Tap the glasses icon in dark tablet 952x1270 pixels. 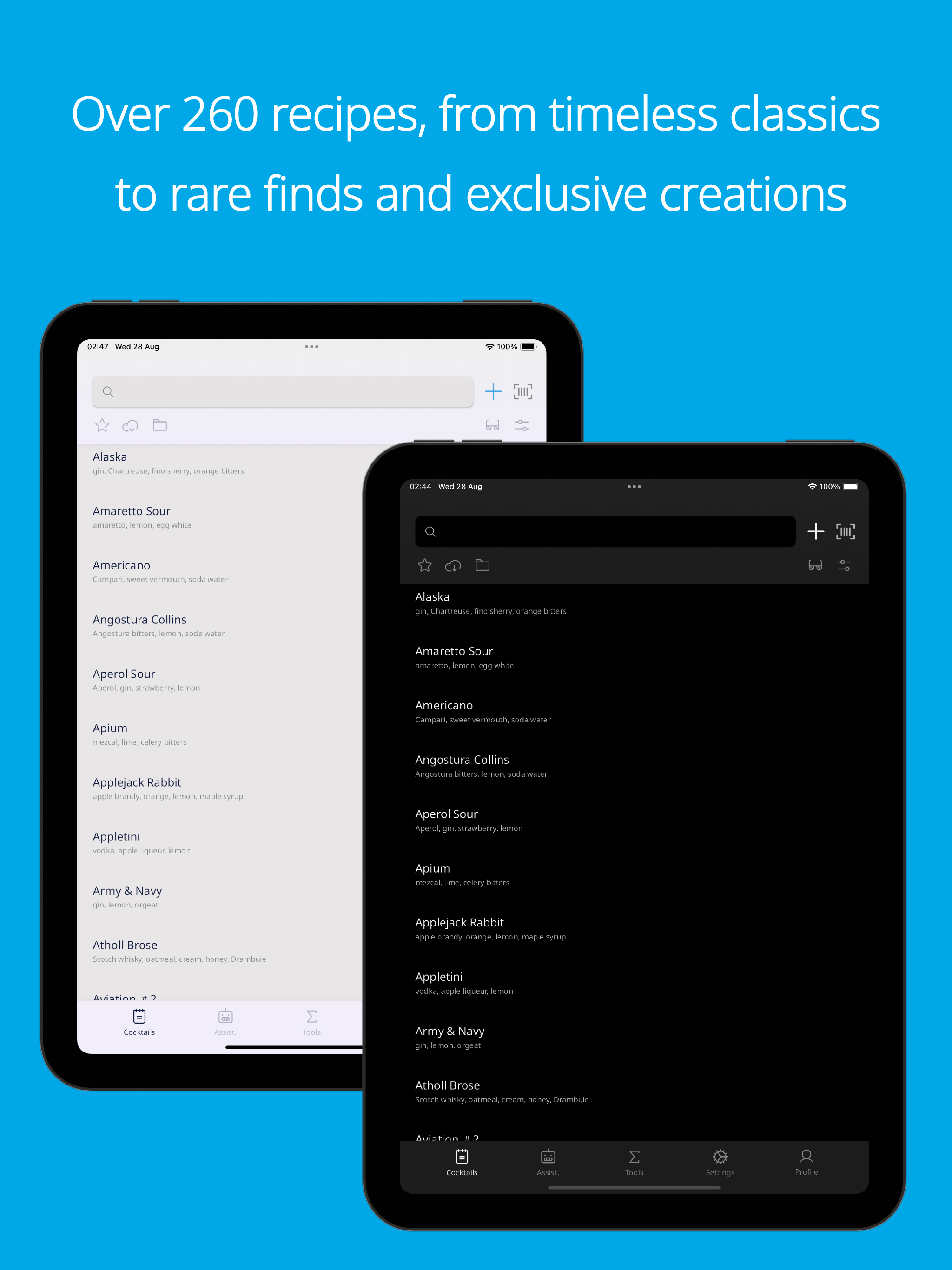pos(815,566)
